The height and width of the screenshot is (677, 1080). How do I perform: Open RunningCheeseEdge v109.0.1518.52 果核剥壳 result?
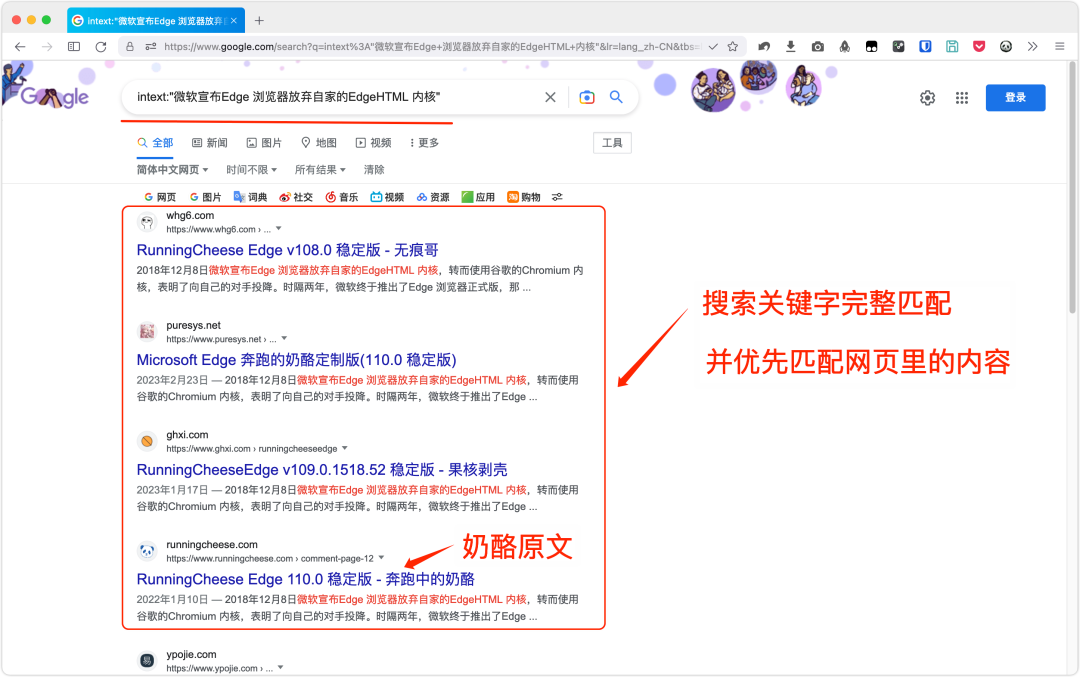[322, 470]
